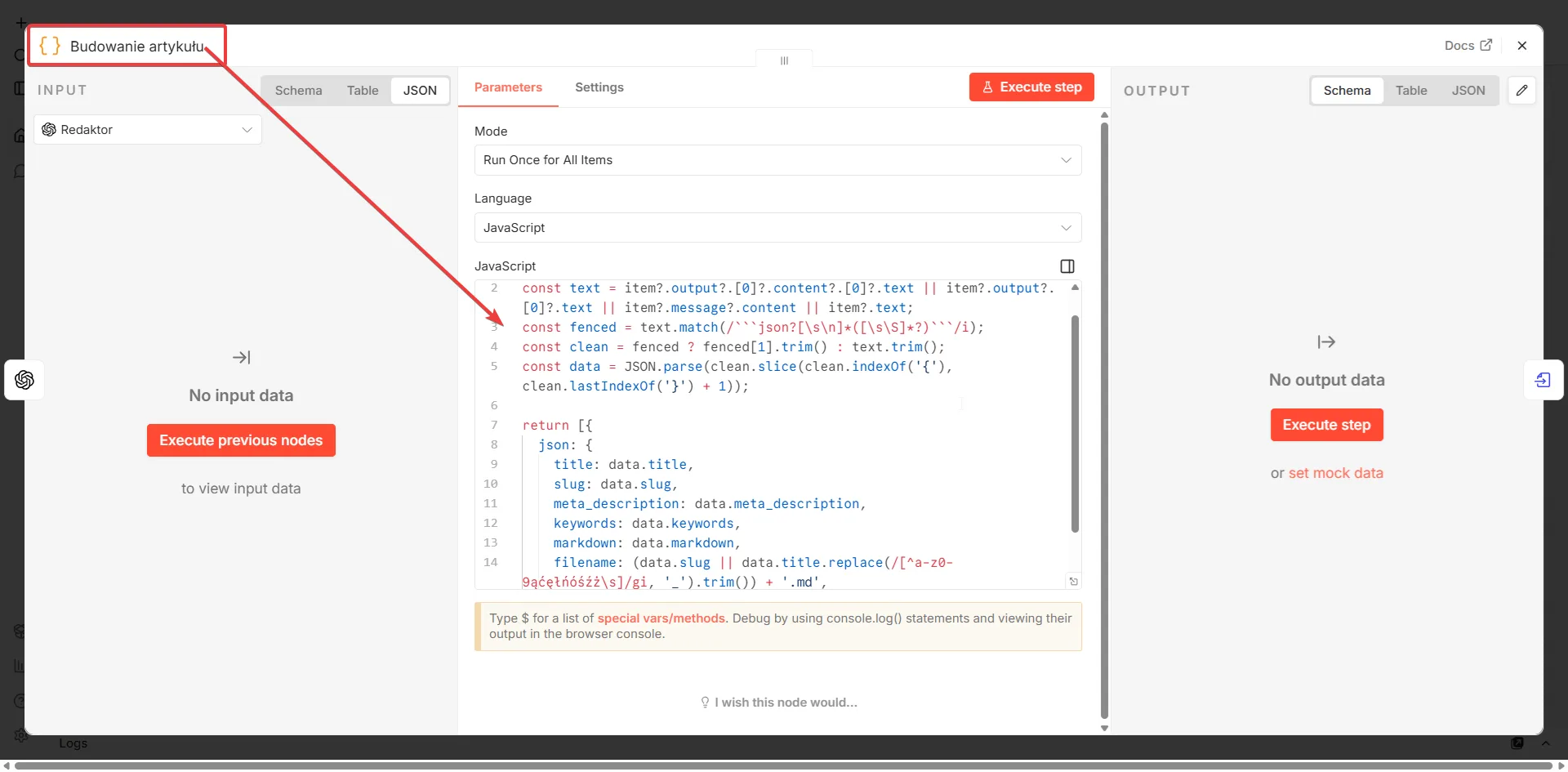Click the parameters panel vertical scrollbar
Viewport: 1568px width, 772px height.
[x=1104, y=421]
